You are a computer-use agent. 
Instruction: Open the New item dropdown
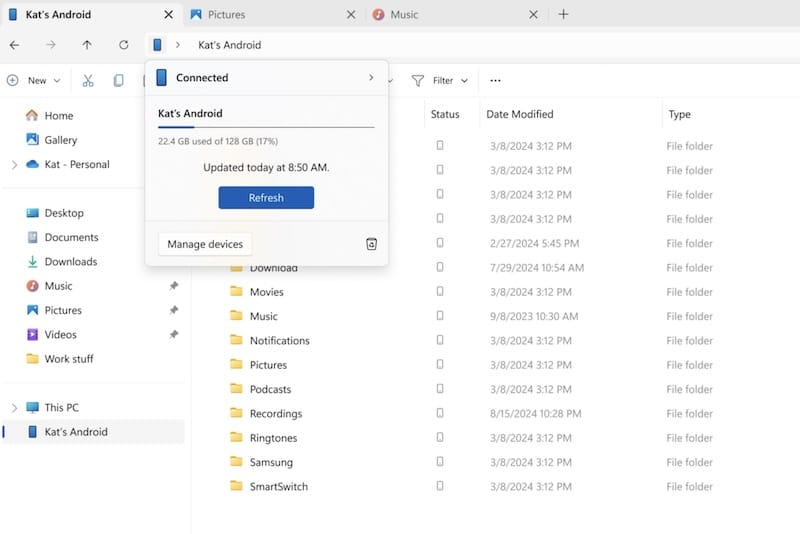34,81
